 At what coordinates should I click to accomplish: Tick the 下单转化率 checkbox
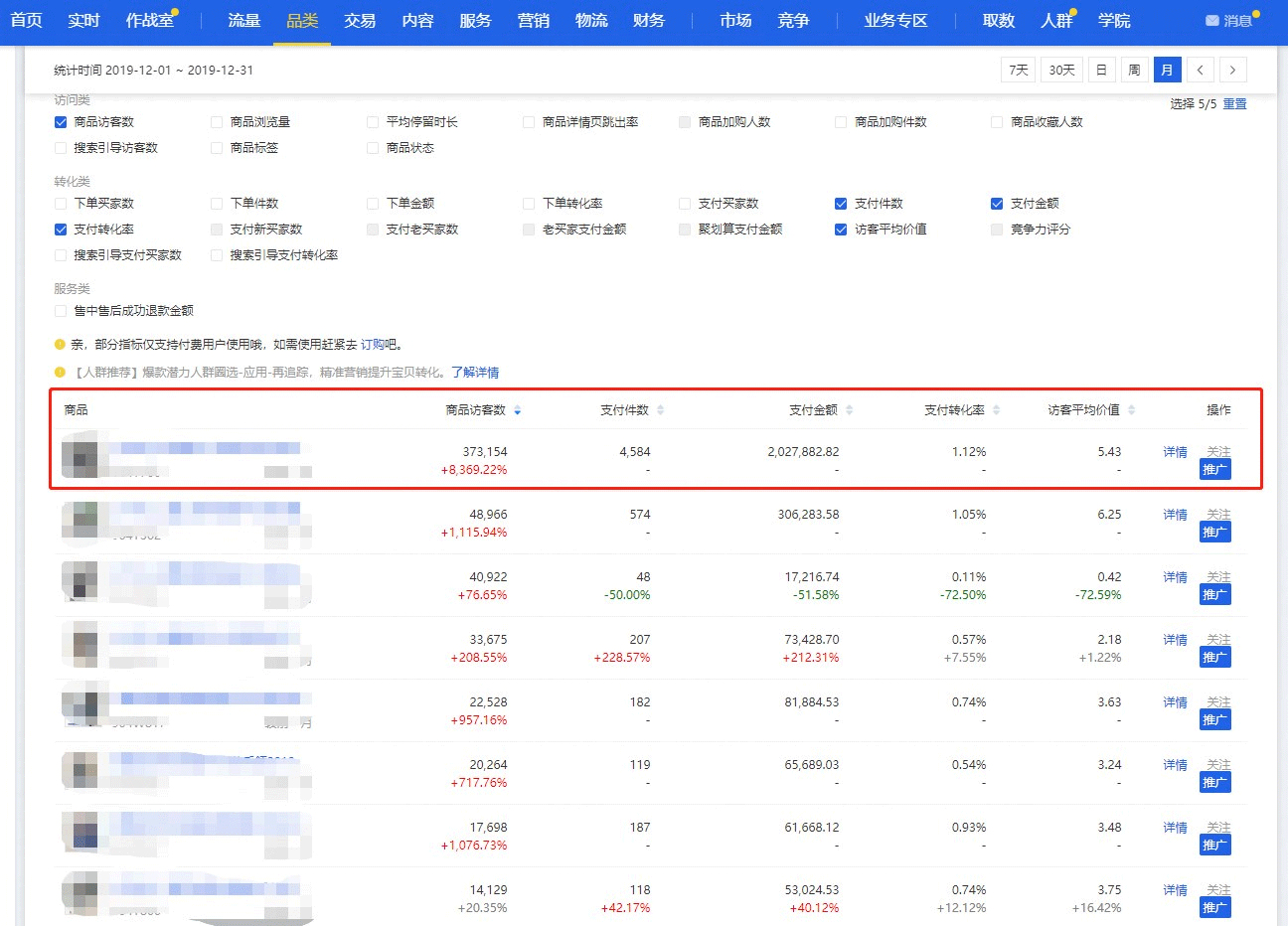coord(529,204)
